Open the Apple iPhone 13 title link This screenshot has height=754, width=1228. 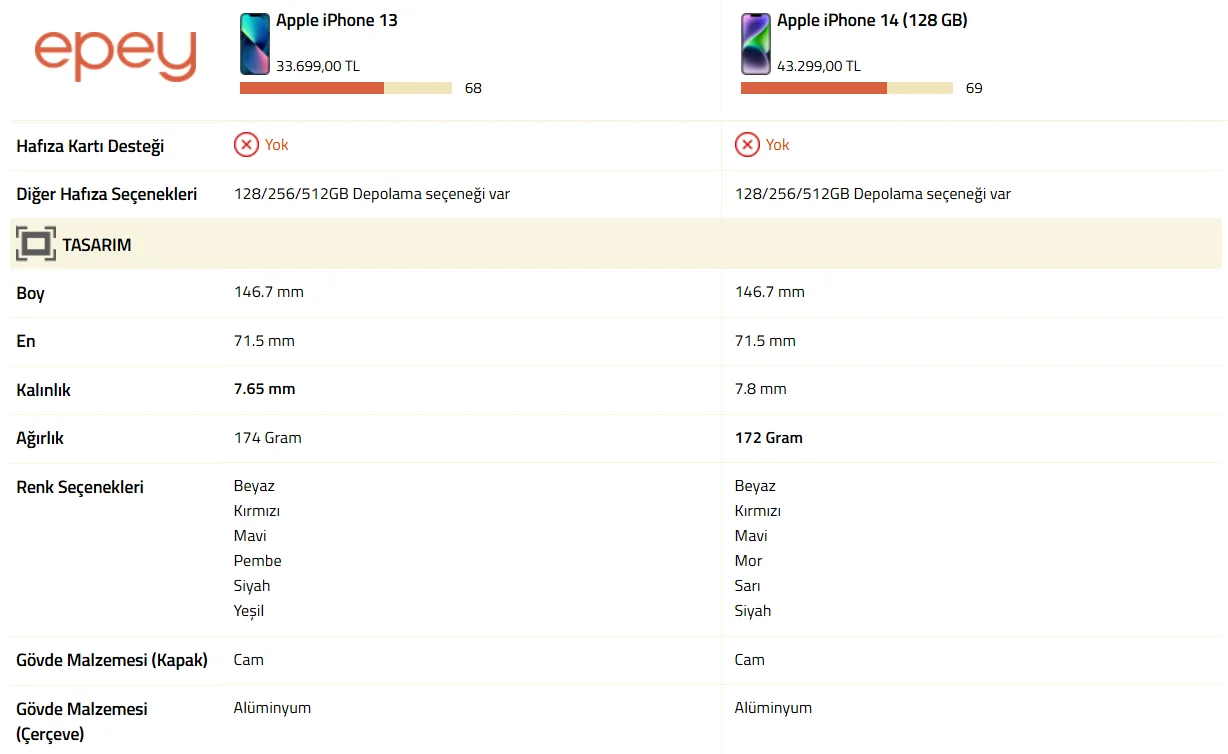click(x=337, y=20)
